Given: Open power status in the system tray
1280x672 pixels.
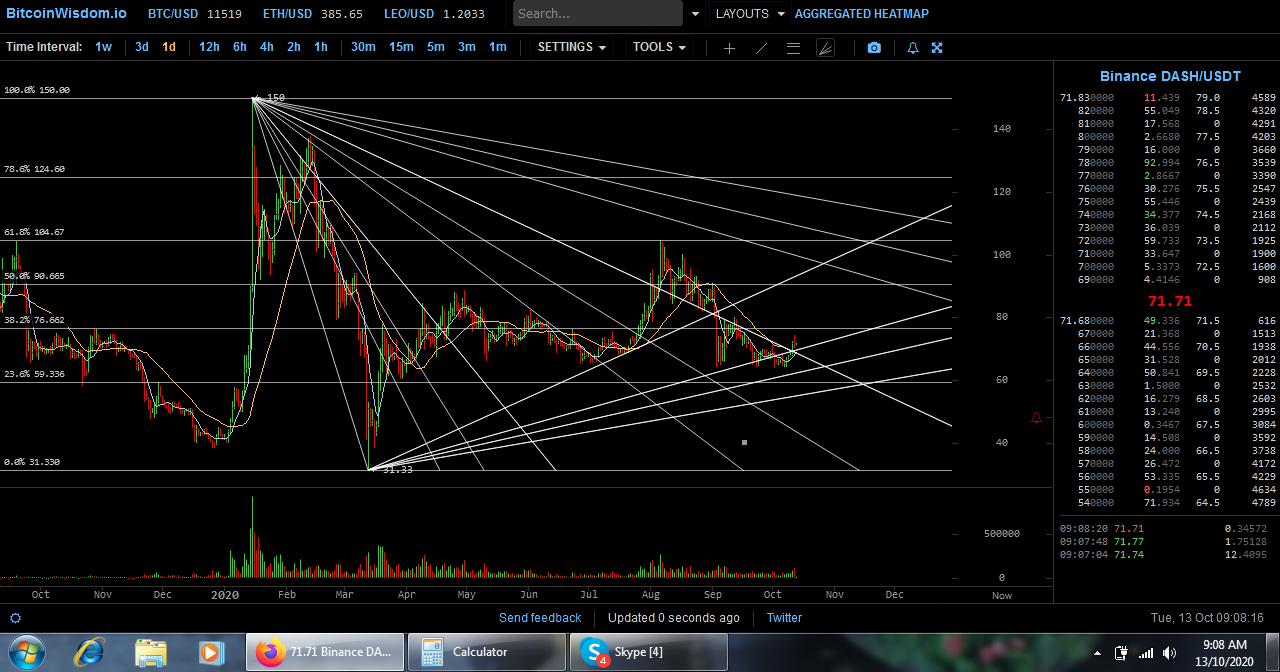Looking at the screenshot, I should click(1121, 653).
